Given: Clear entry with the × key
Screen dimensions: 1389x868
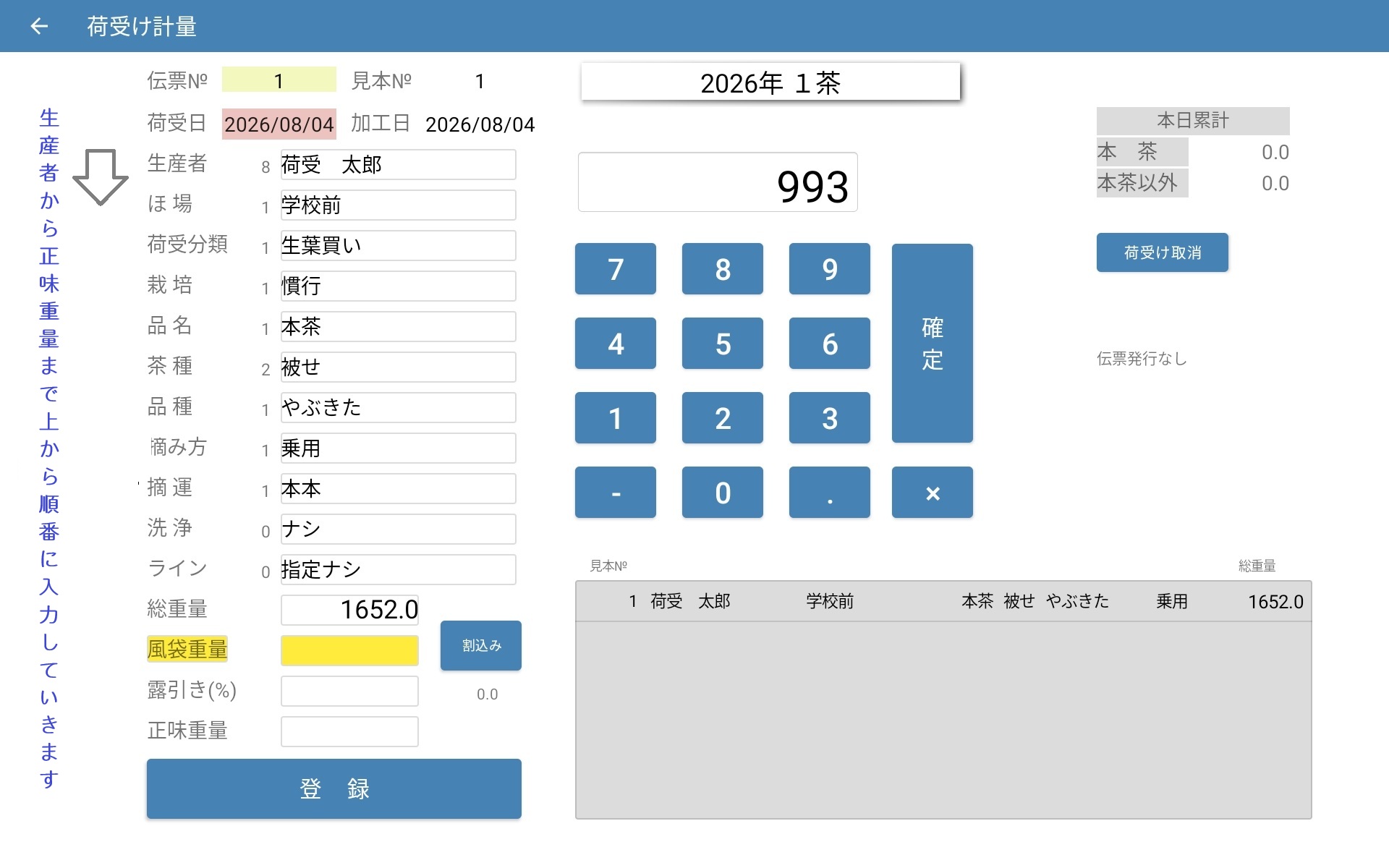Looking at the screenshot, I should [933, 493].
